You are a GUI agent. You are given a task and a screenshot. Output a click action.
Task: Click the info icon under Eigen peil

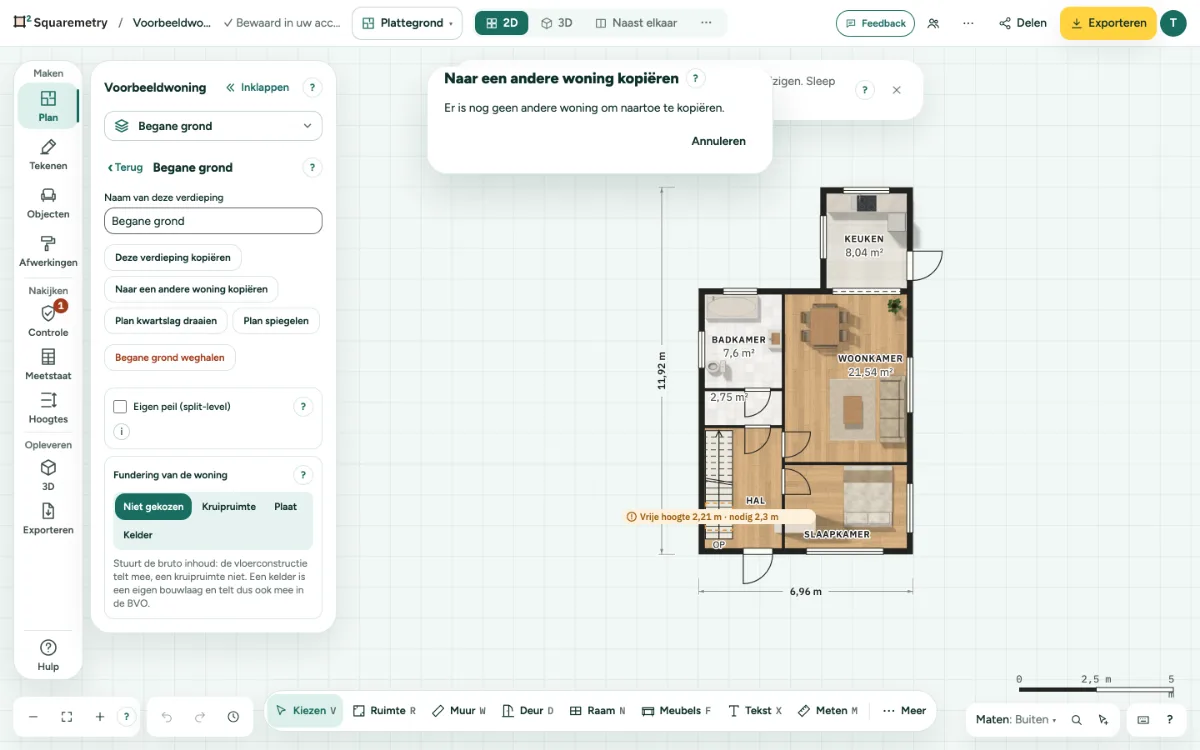[x=122, y=432]
